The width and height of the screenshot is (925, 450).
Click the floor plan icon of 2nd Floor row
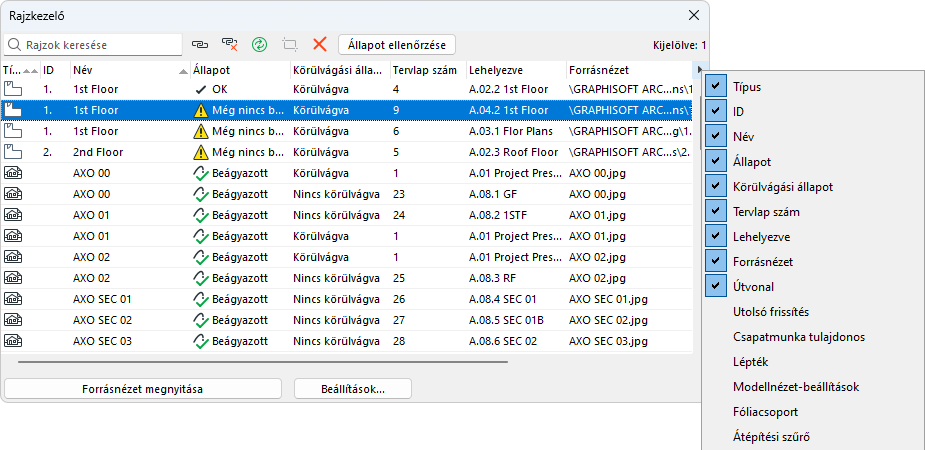[x=12, y=152]
